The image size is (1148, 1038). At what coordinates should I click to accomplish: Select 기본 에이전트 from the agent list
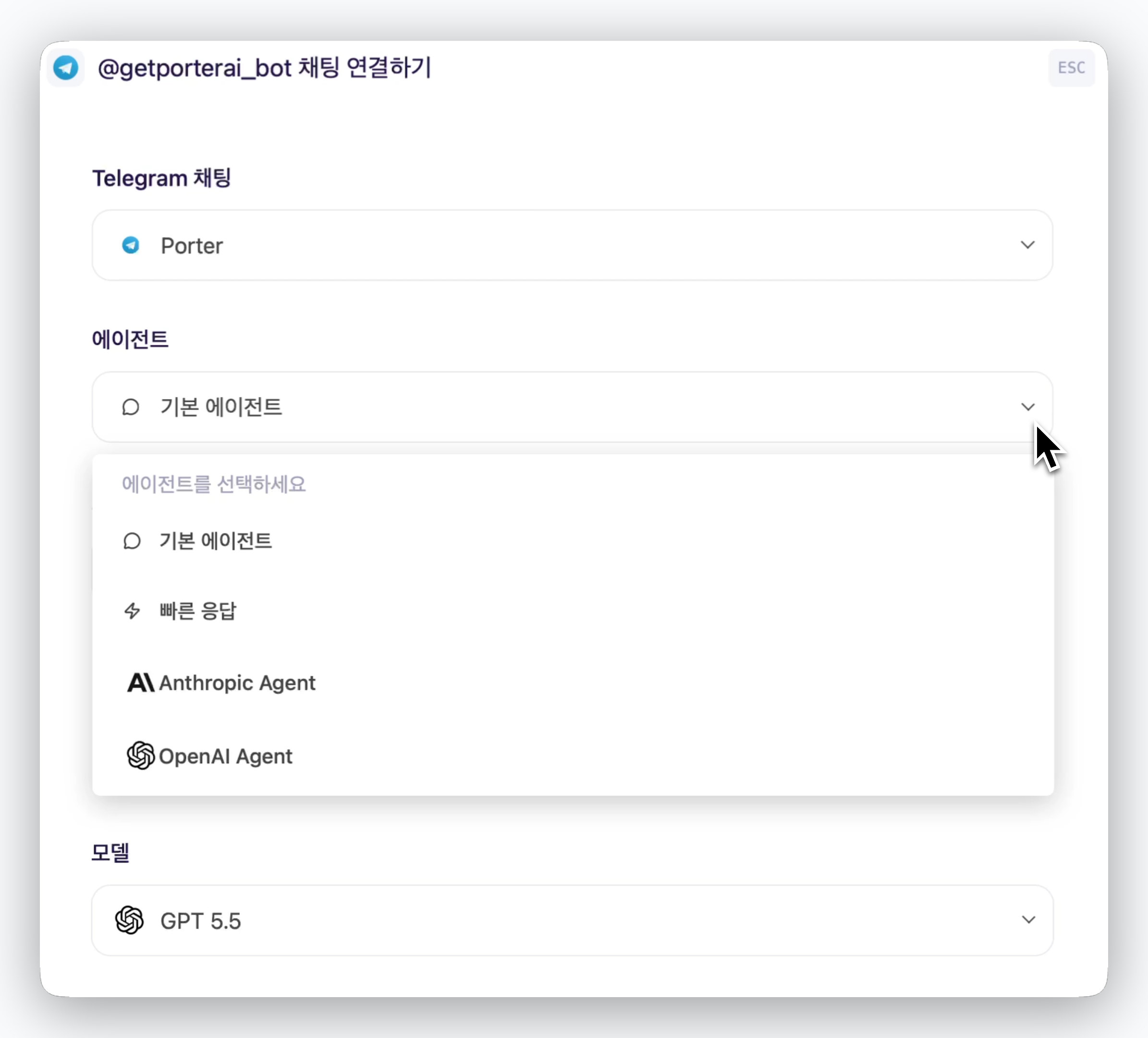point(573,541)
